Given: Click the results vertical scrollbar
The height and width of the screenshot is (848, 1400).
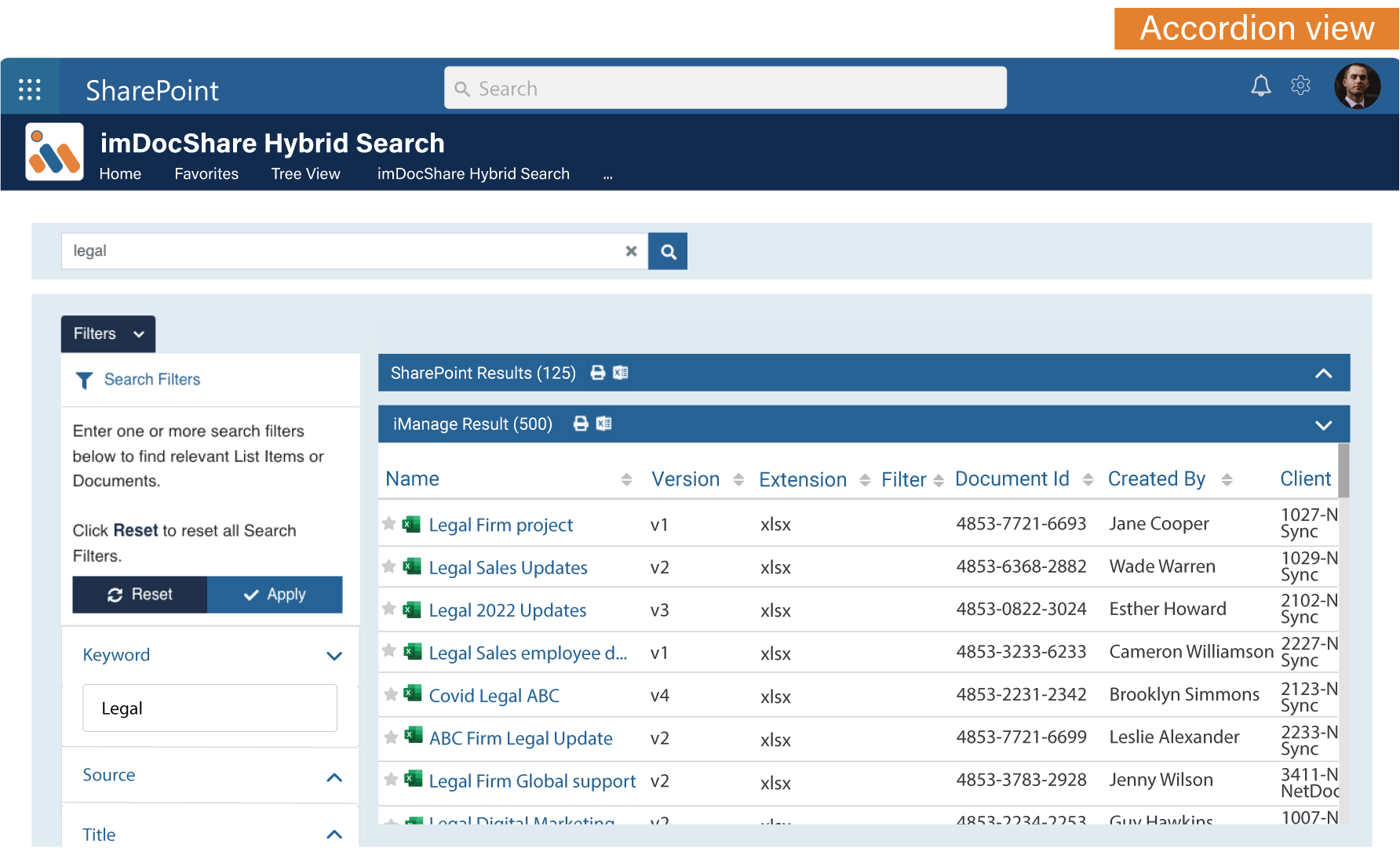Looking at the screenshot, I should point(1343,471).
